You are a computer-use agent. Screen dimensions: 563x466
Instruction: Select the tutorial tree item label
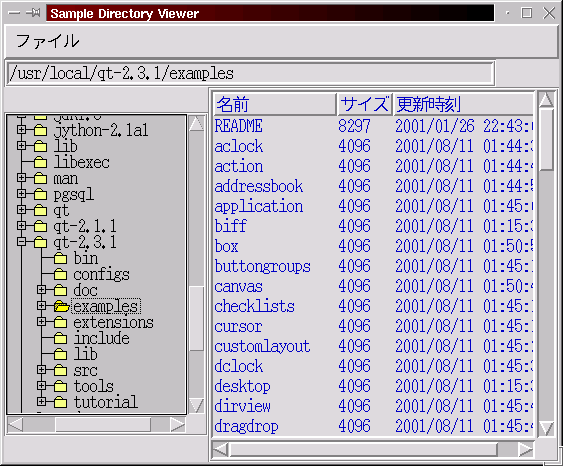click(x=106, y=402)
